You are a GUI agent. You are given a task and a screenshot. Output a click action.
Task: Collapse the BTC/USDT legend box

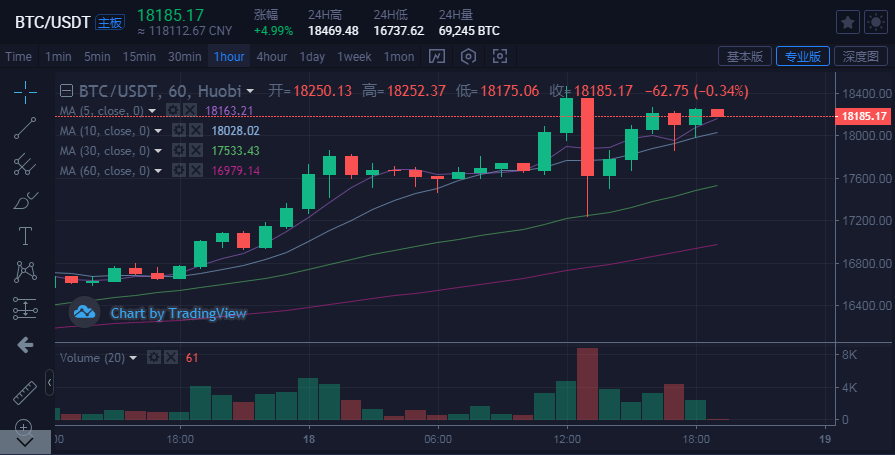coord(67,91)
